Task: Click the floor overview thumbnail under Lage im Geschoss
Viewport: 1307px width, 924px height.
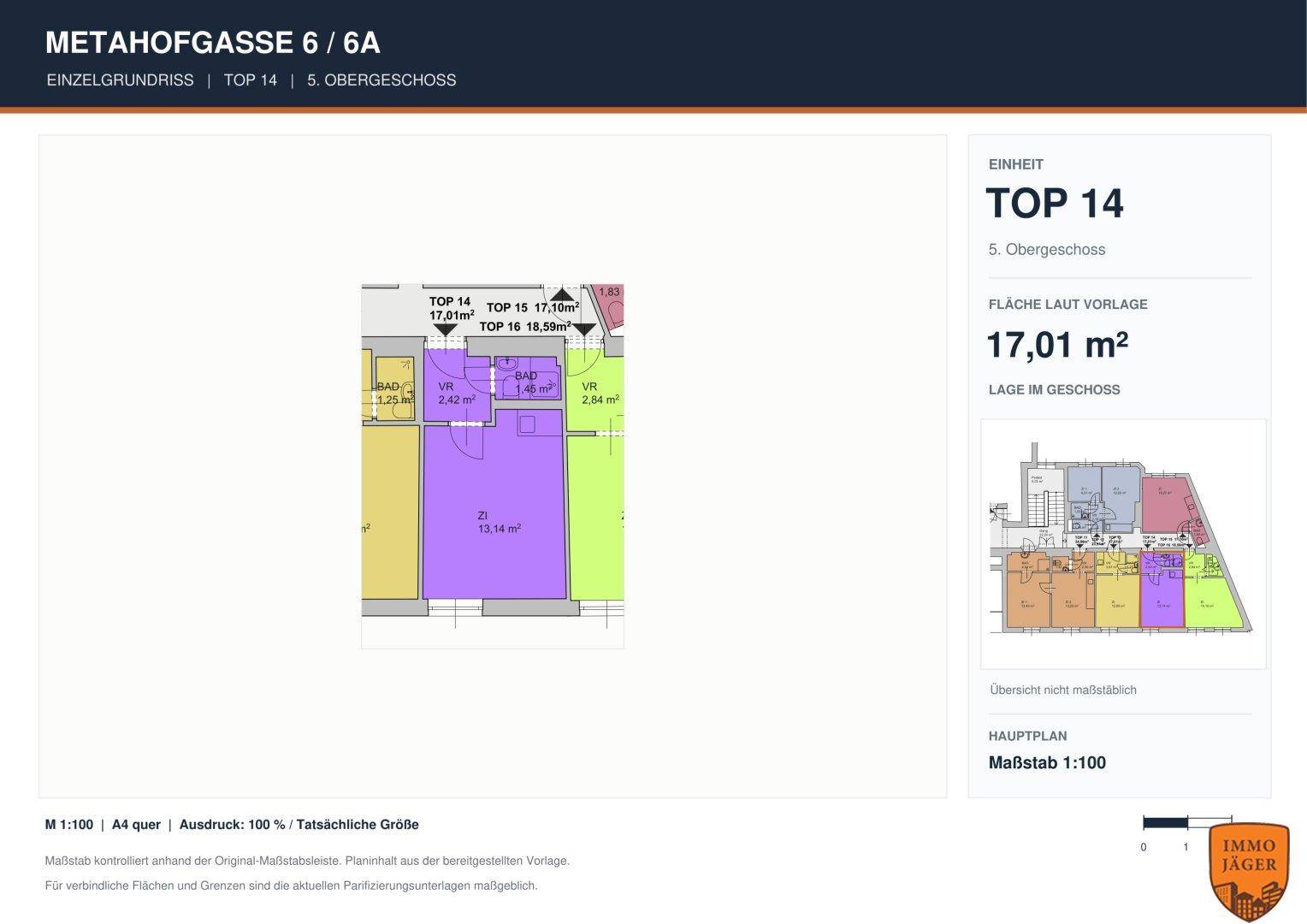Action: tap(1123, 543)
